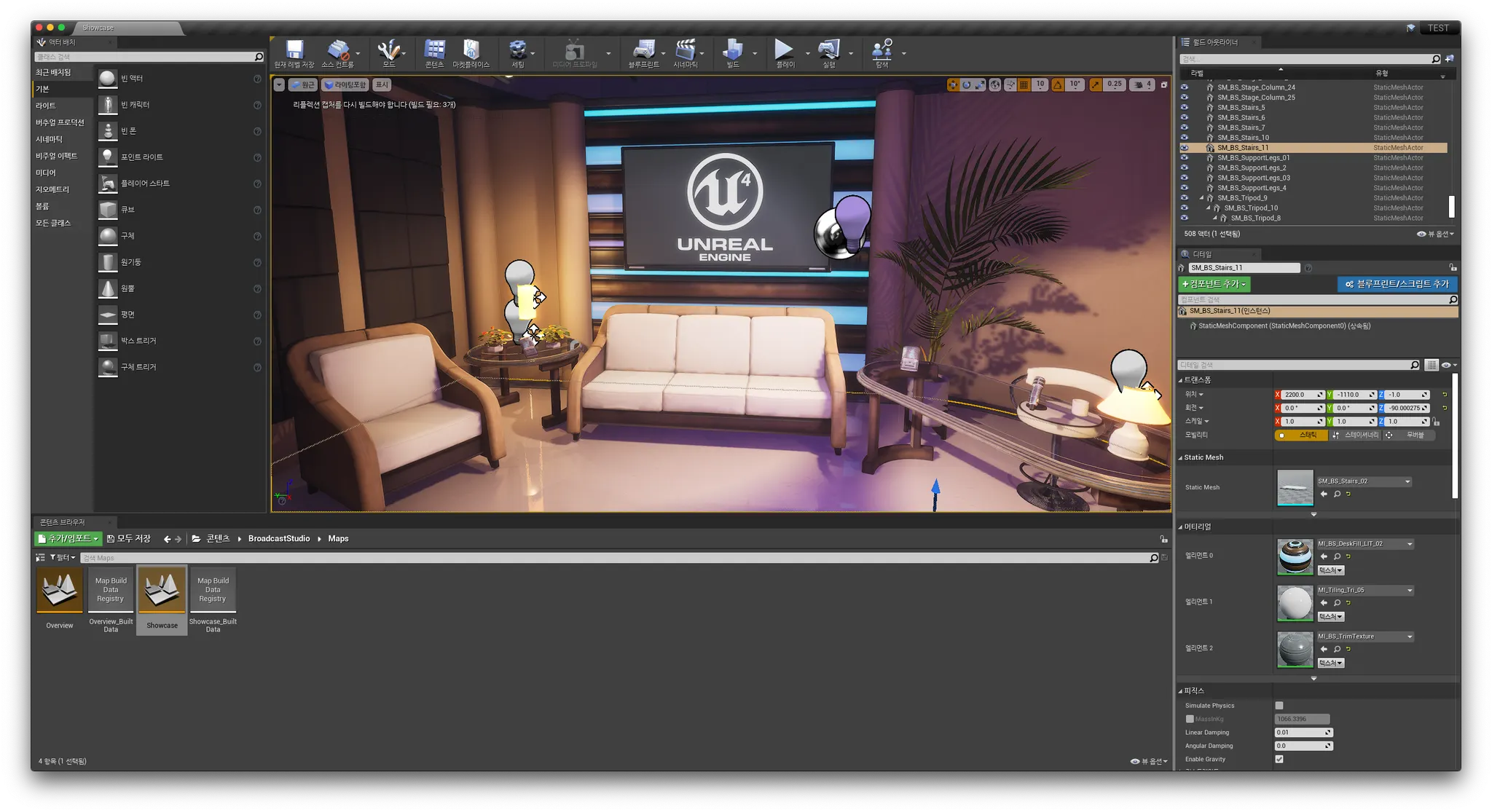
Task: Open the Cinematics toolbar icon
Action: pyautogui.click(x=685, y=51)
